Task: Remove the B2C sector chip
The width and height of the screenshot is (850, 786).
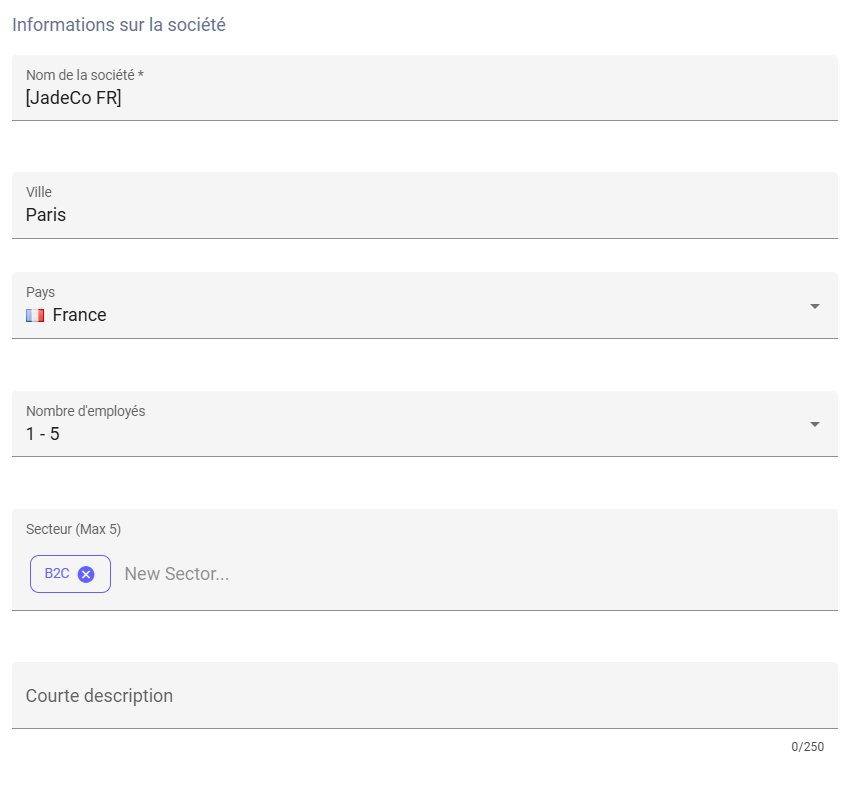Action: pos(86,574)
